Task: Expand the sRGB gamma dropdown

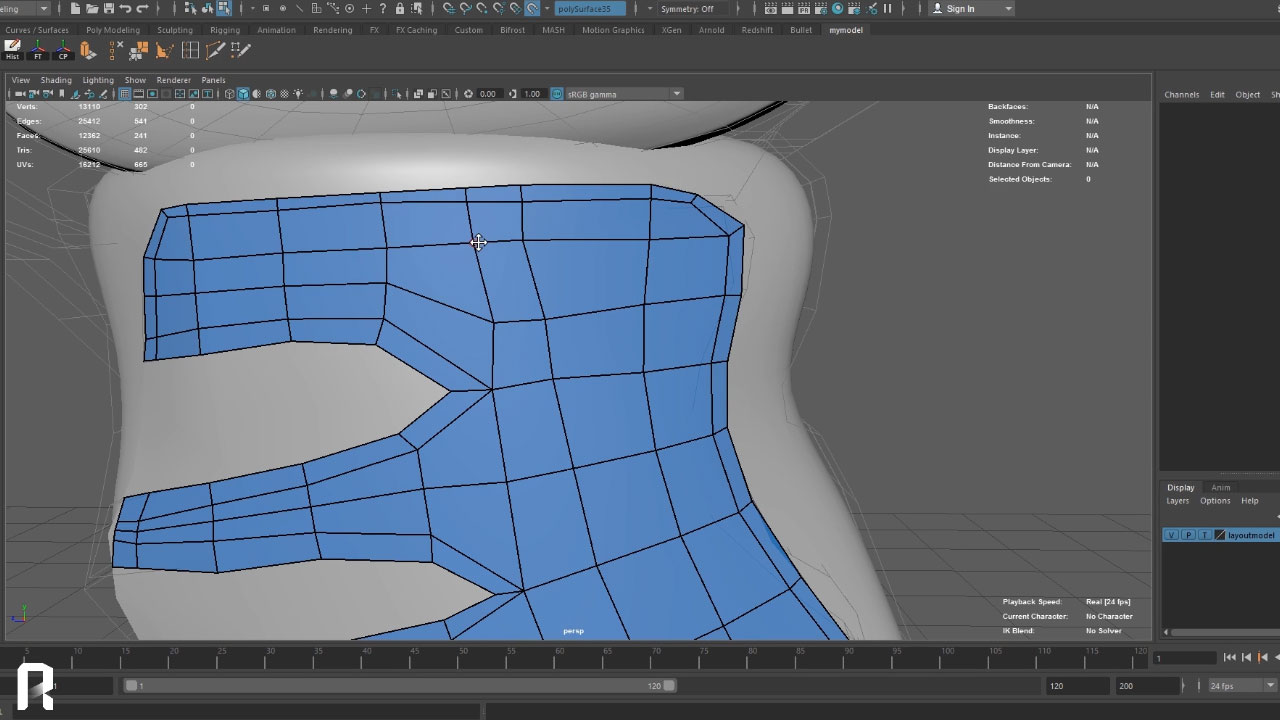Action: (676, 94)
